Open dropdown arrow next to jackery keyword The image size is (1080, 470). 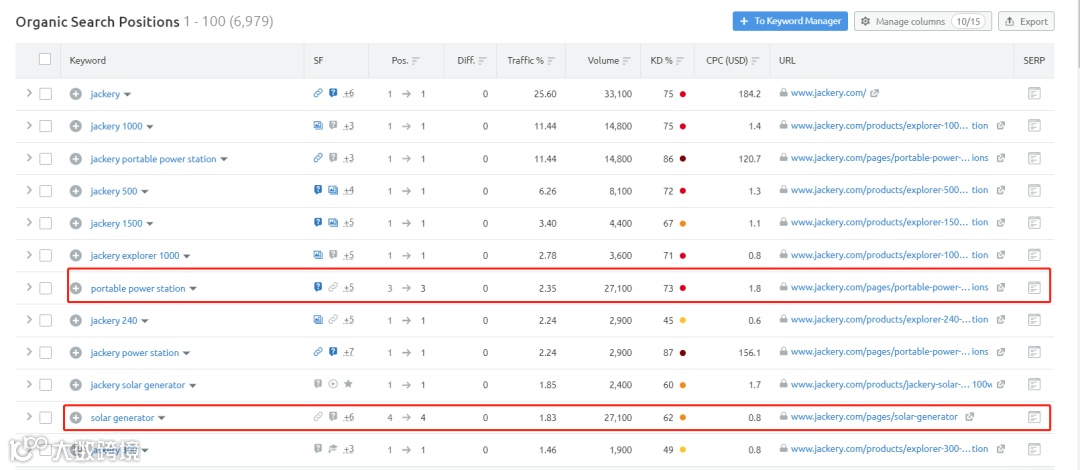(127, 94)
